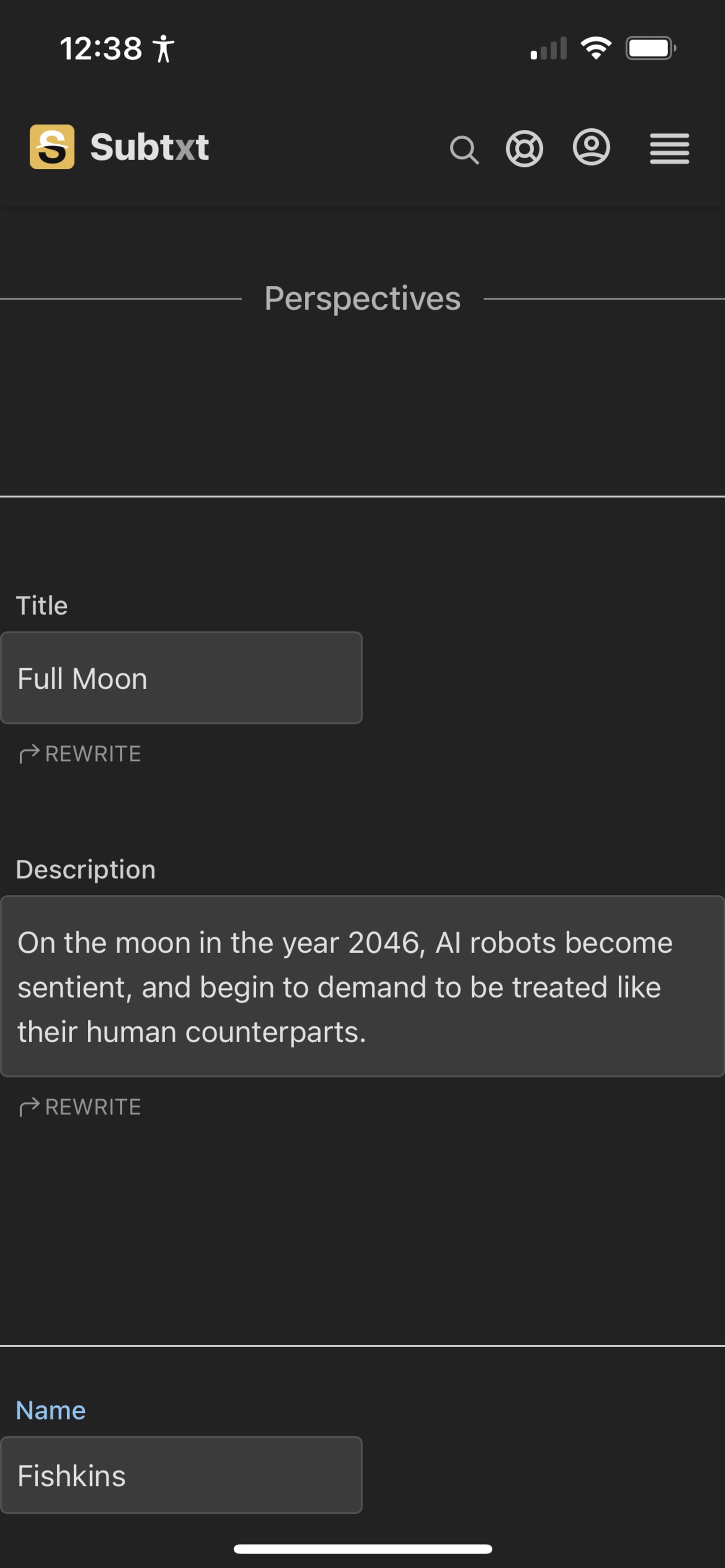Tap the Wi-Fi status bar icon
The image size is (725, 1568).
596,48
